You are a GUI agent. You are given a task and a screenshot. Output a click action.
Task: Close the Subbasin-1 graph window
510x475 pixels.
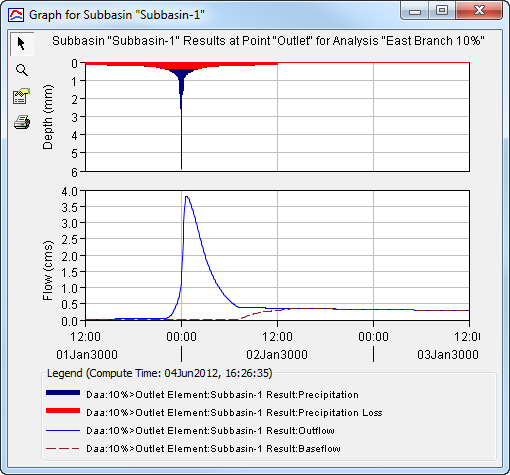[x=479, y=11]
